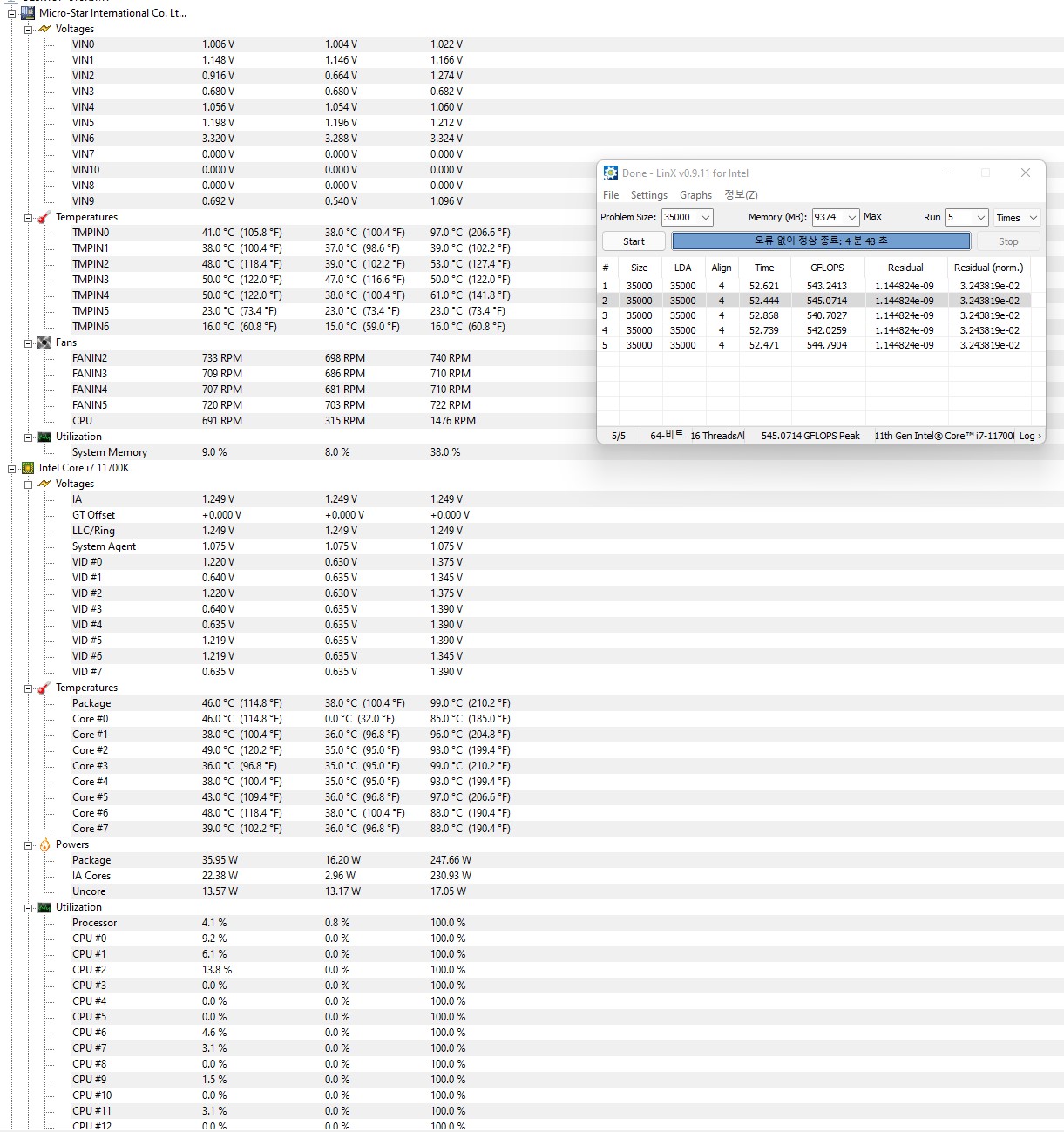This screenshot has width=1064, height=1132.
Task: Select the IA Cores power row
Action: tap(566, 876)
